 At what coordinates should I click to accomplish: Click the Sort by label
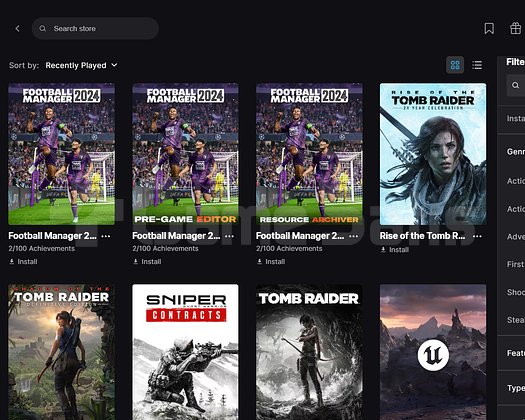[24, 65]
